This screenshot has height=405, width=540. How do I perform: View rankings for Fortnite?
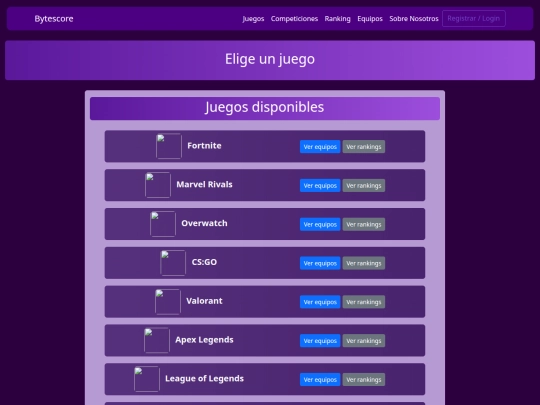(x=364, y=147)
